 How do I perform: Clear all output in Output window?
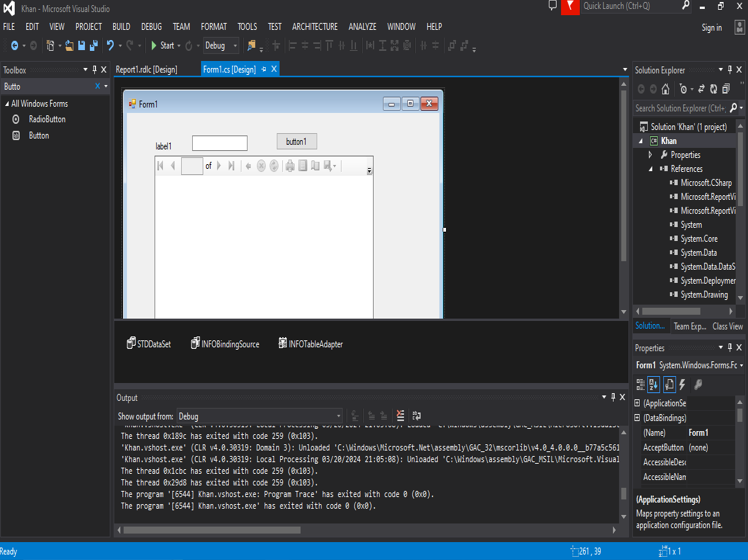pos(400,415)
